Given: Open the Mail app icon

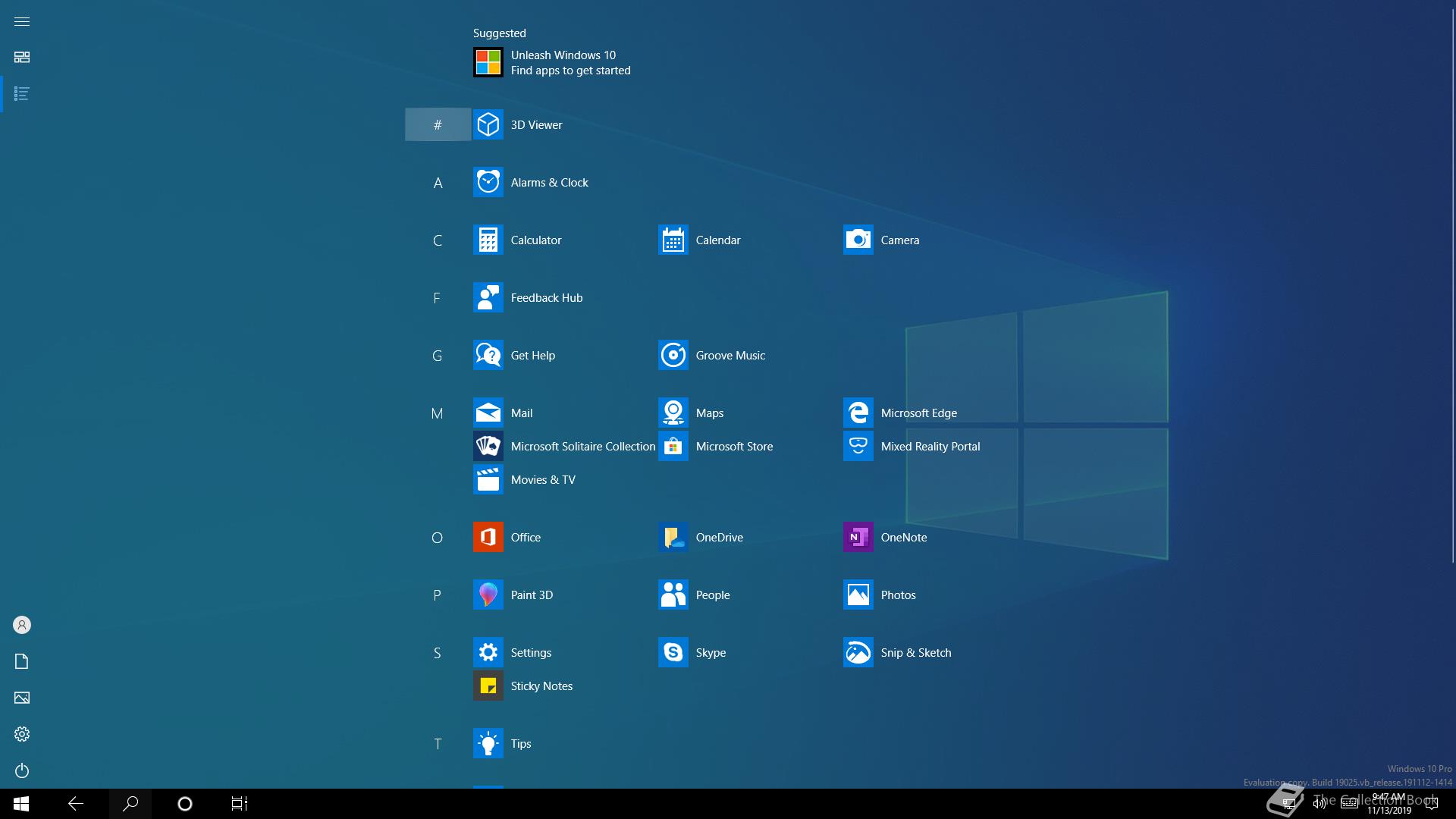Looking at the screenshot, I should pos(488,413).
